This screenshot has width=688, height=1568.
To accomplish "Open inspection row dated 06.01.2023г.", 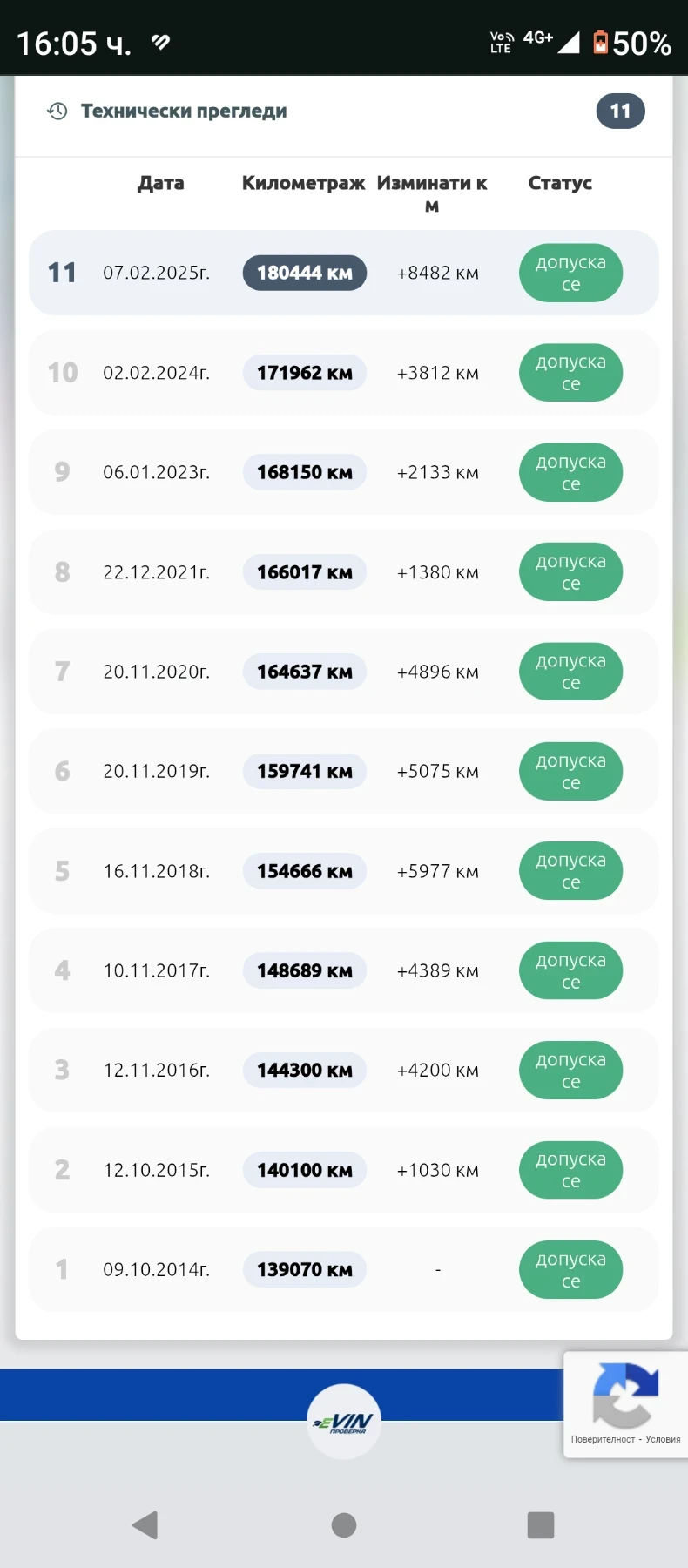I will click(x=157, y=472).
